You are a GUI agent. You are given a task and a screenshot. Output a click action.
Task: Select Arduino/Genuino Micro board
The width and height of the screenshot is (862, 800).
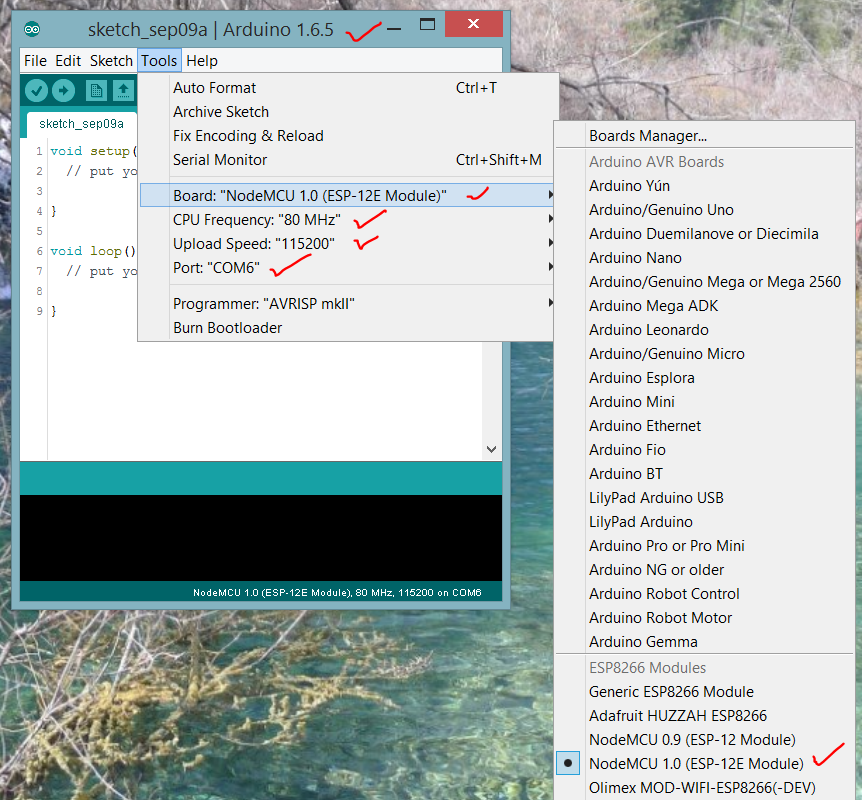(x=704, y=354)
